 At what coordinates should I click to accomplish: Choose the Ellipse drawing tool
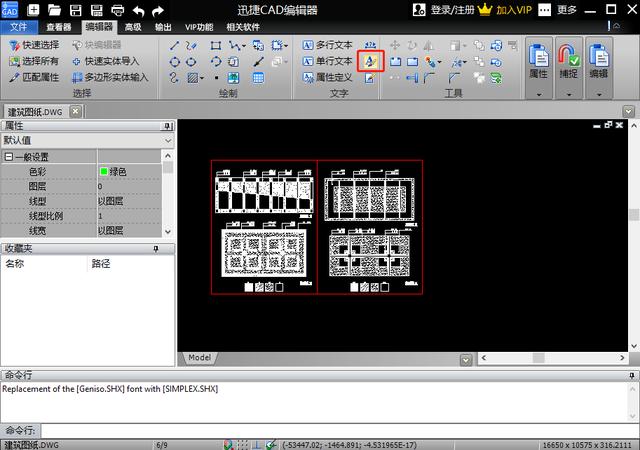pyautogui.click(x=191, y=62)
